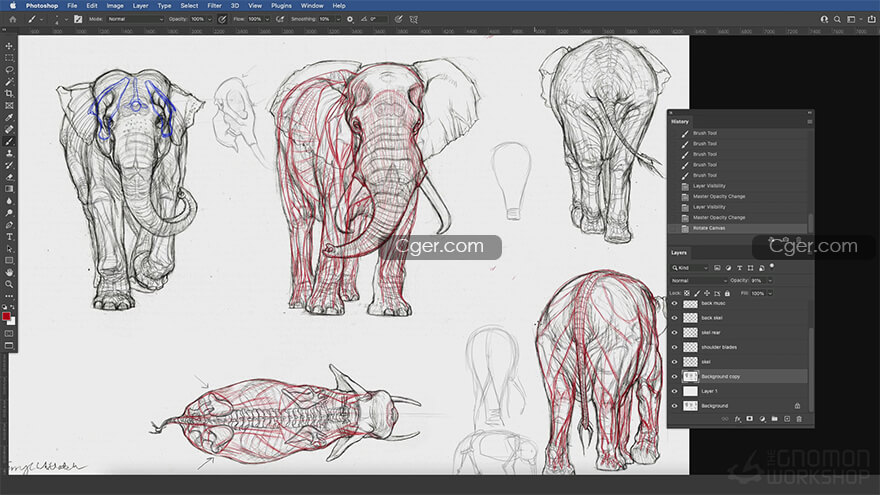The width and height of the screenshot is (880, 495).
Task: Add a layer style fx
Action: (x=737, y=419)
